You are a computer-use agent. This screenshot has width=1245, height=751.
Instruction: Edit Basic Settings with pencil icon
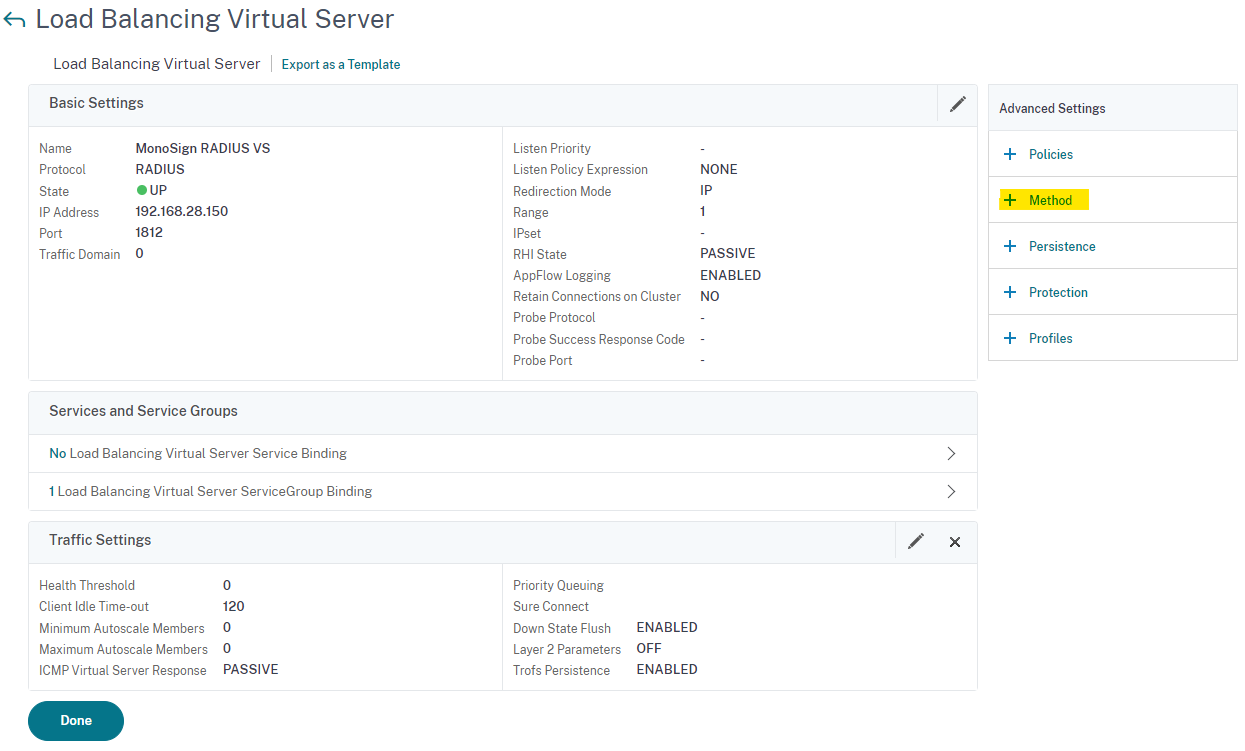pyautogui.click(x=958, y=104)
